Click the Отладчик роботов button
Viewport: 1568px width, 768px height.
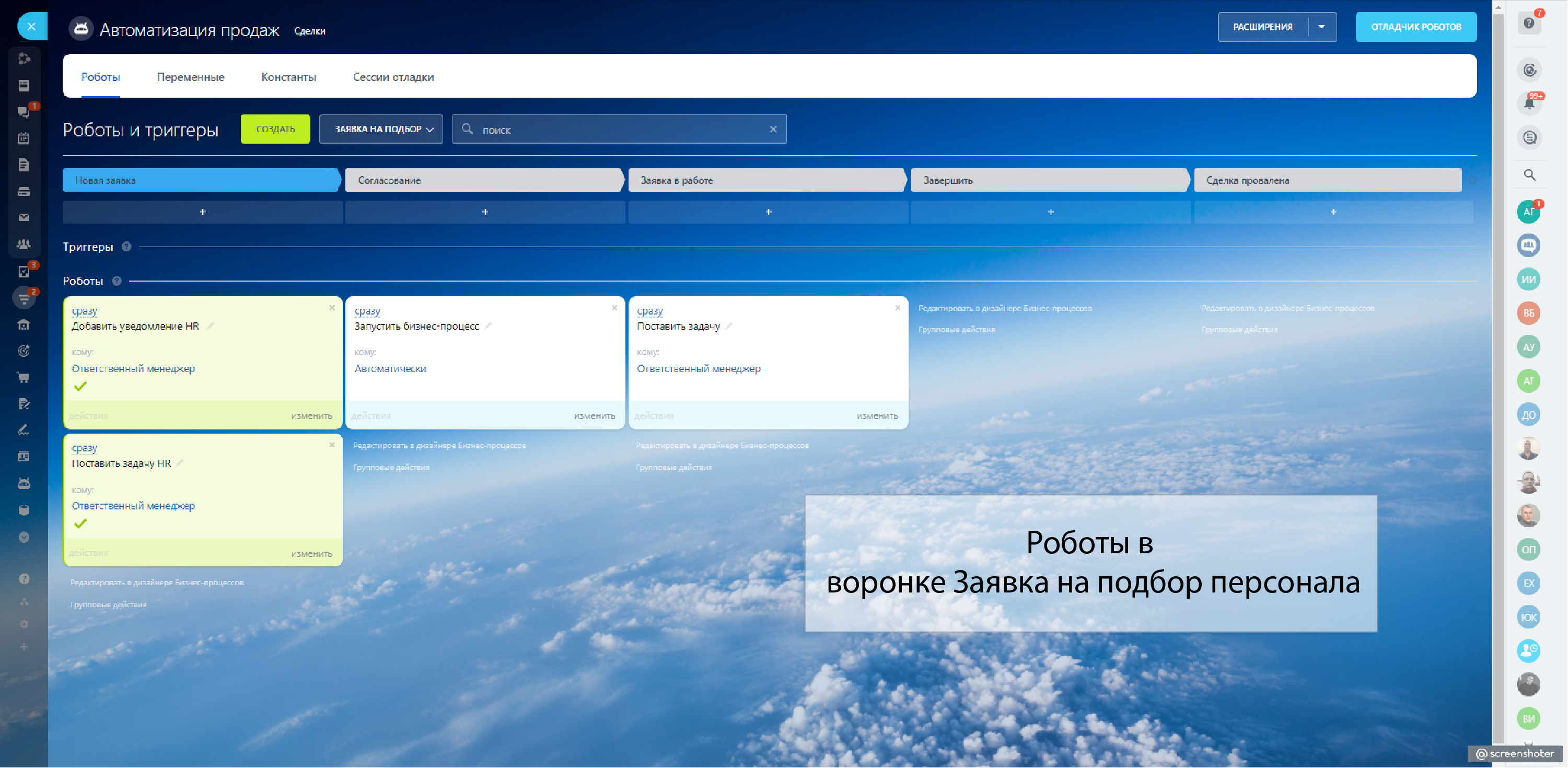(1415, 27)
